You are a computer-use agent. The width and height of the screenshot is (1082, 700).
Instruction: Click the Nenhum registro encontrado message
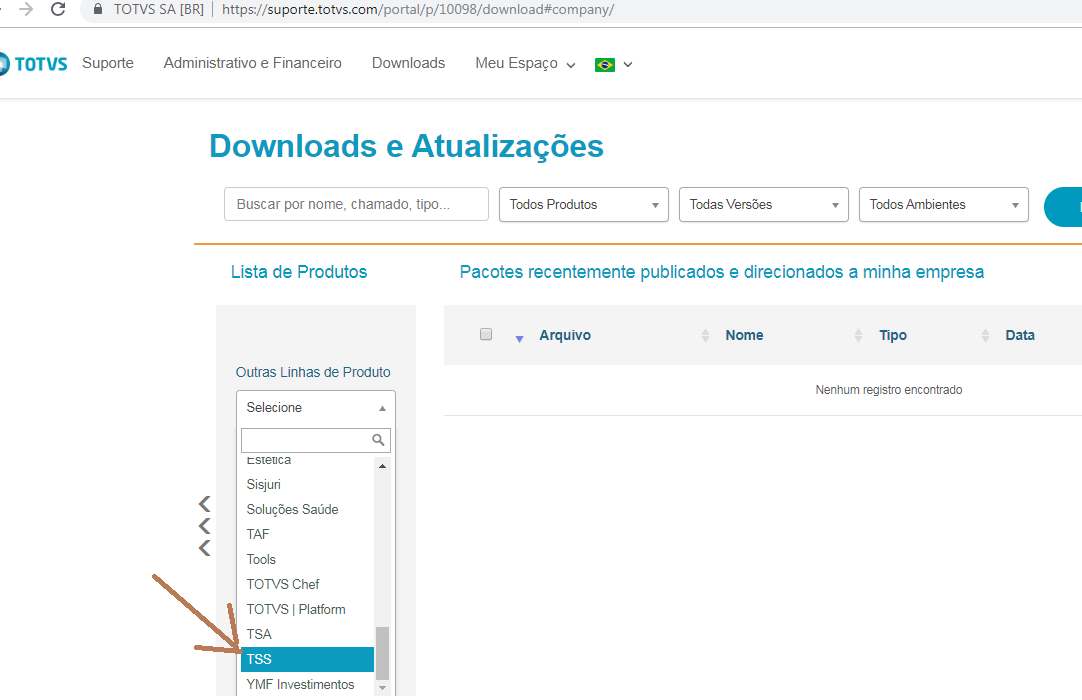point(889,390)
